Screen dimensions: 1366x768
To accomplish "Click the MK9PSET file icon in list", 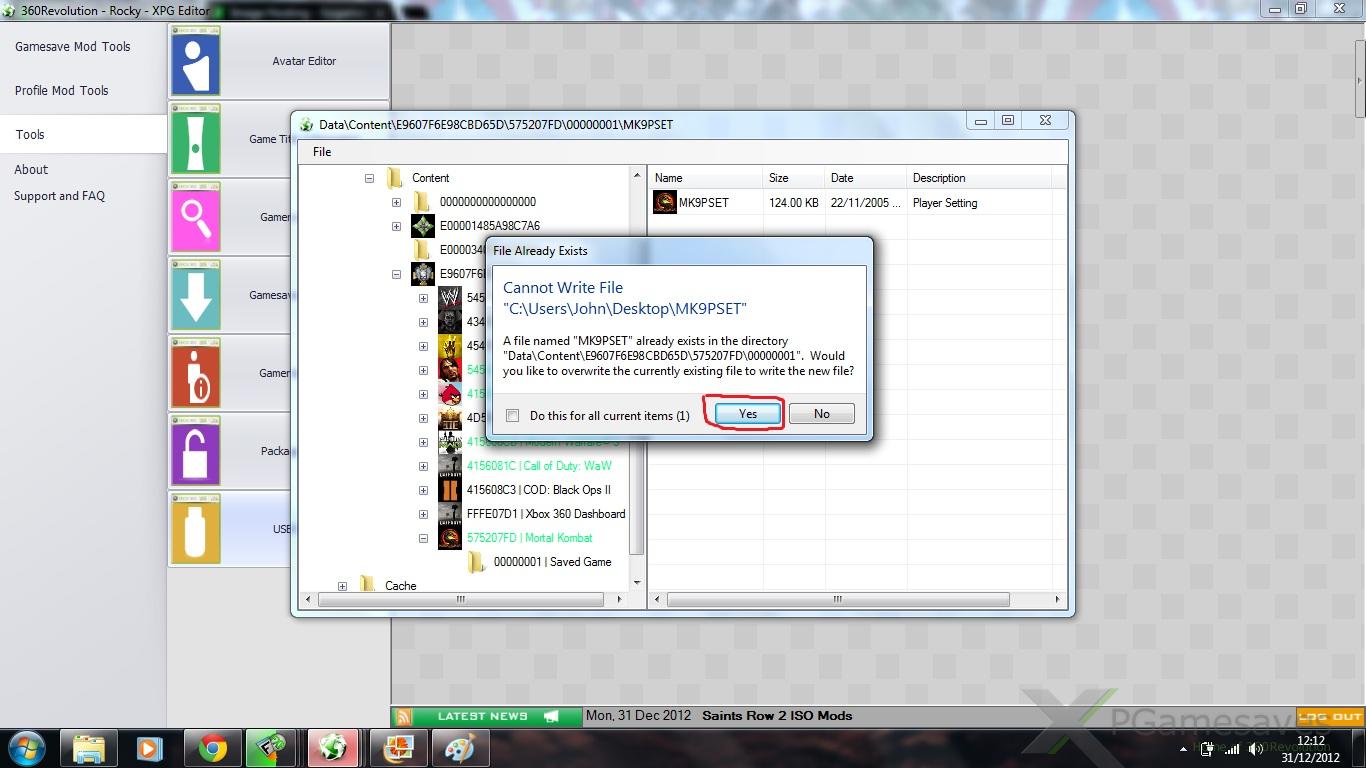I will [664, 203].
